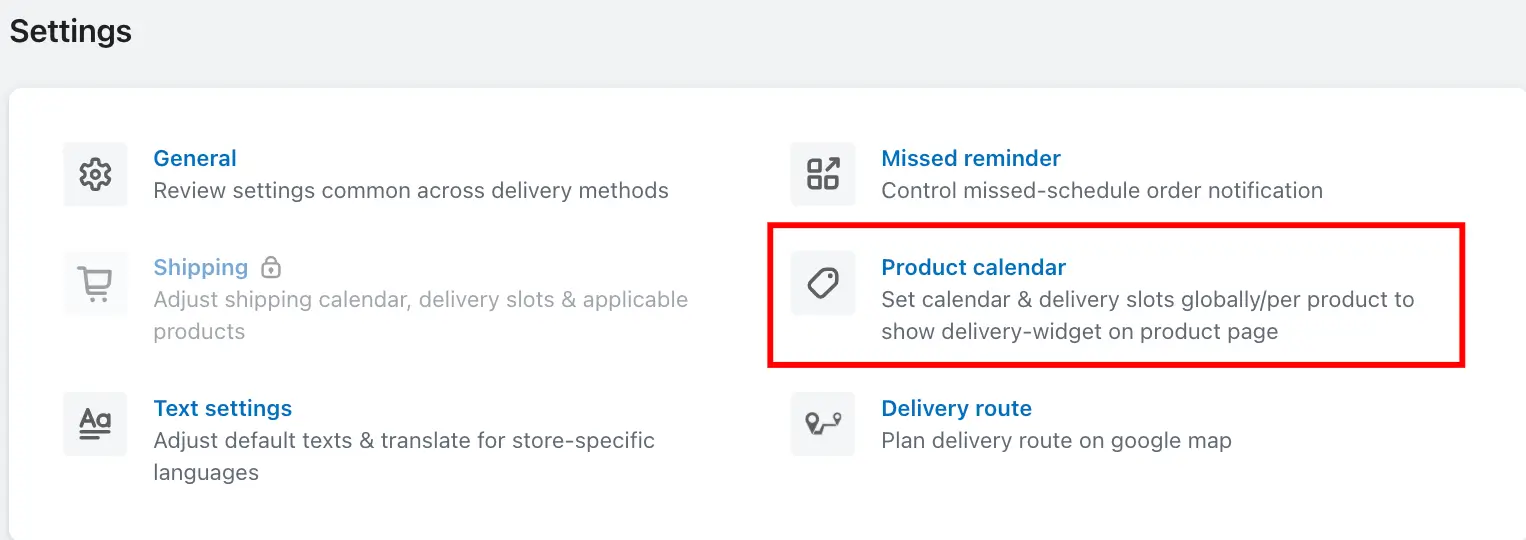Screen dimensions: 1526x540
Task: Click the Product calendar tag icon
Action: (x=823, y=284)
